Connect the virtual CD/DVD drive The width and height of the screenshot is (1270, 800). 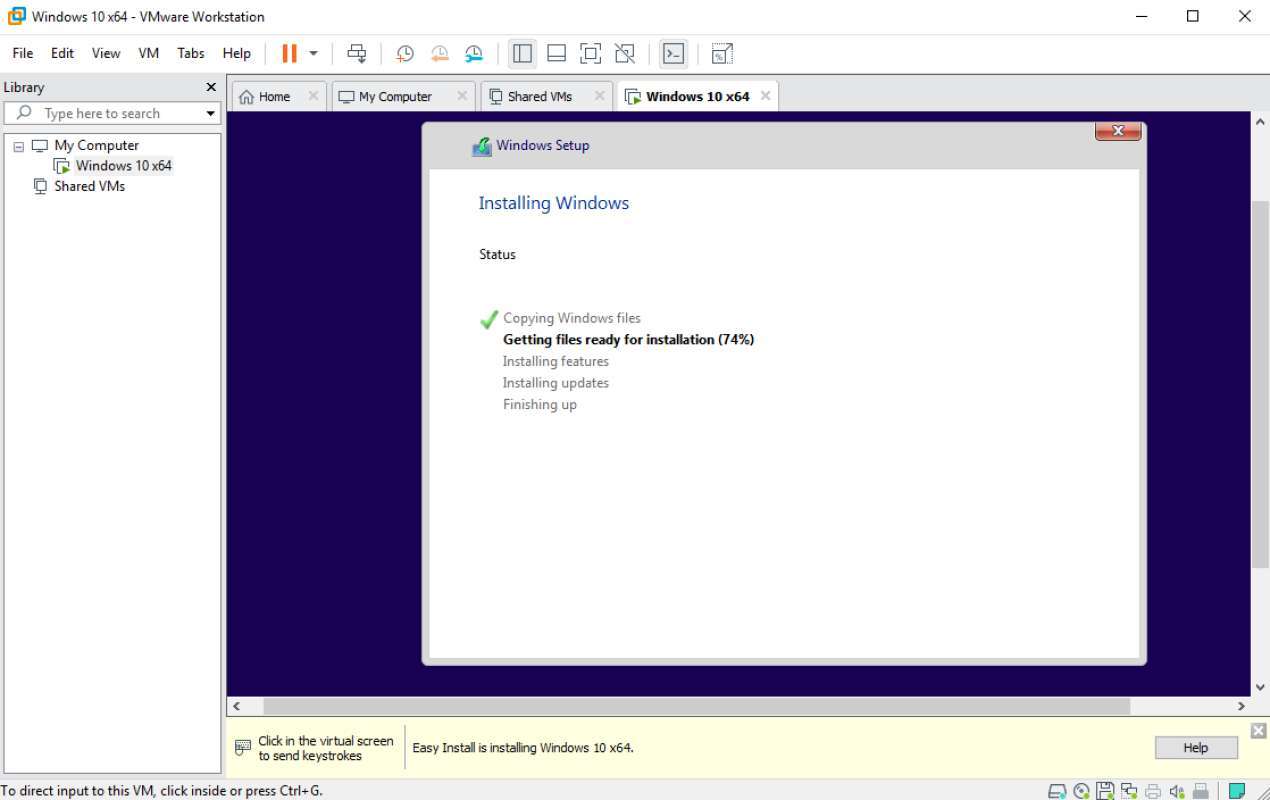coord(1081,791)
